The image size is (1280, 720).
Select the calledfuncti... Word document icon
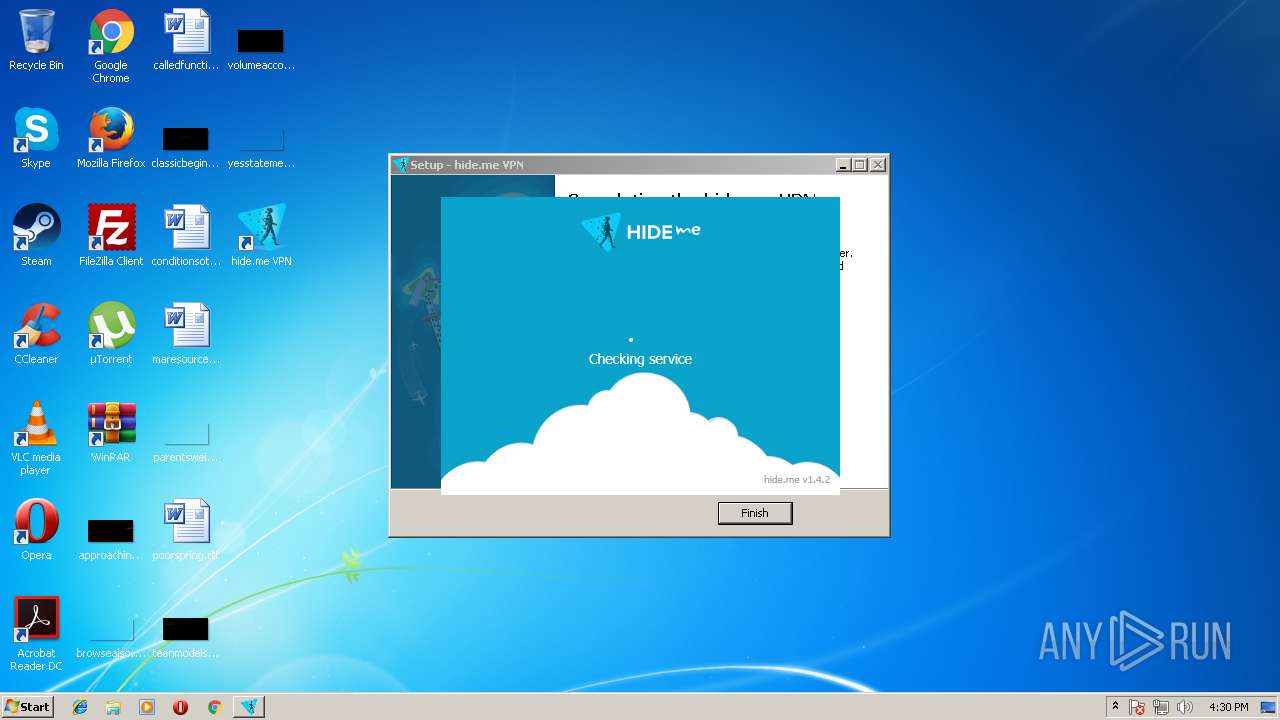tap(186, 40)
